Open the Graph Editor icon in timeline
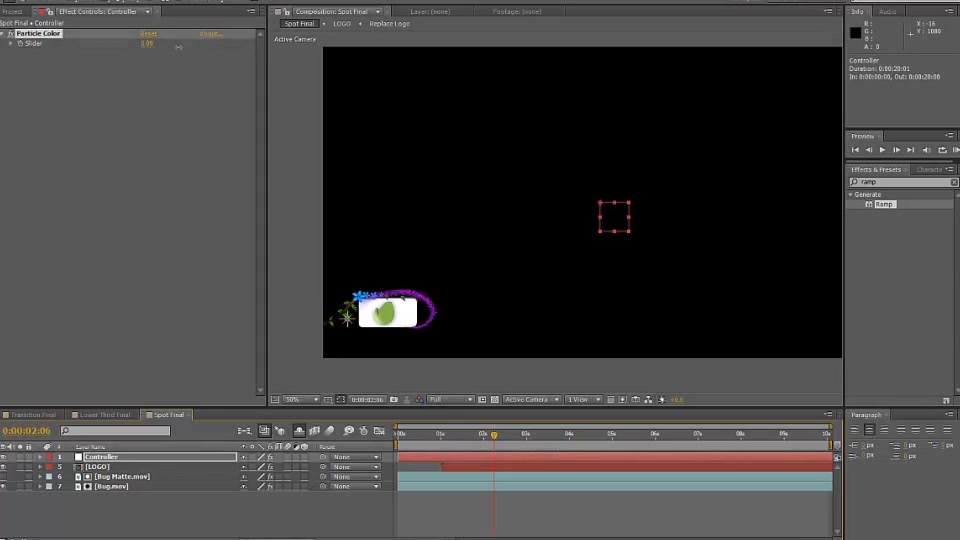 click(380, 431)
